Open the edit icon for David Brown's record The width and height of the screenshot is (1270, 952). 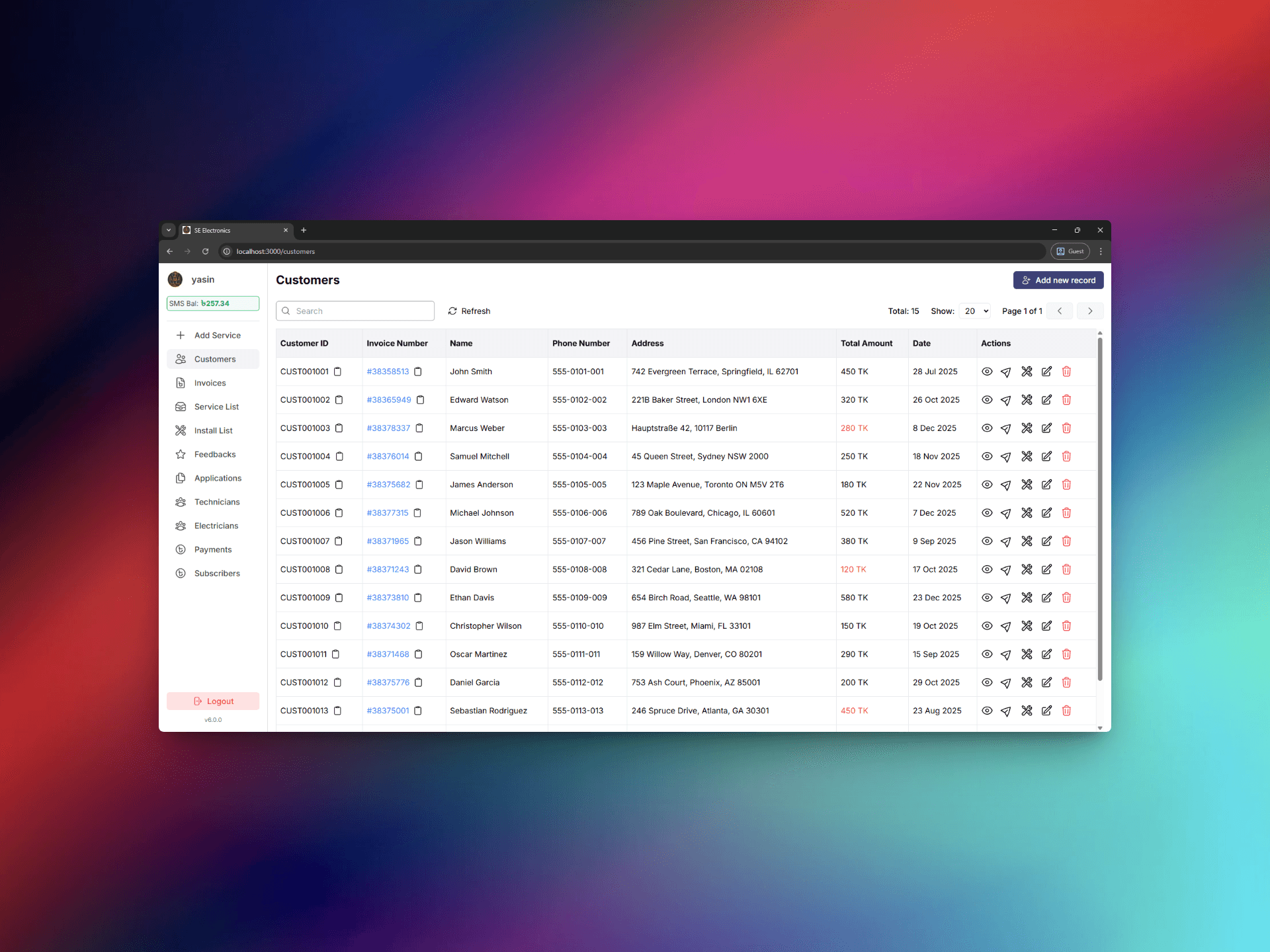[x=1046, y=569]
